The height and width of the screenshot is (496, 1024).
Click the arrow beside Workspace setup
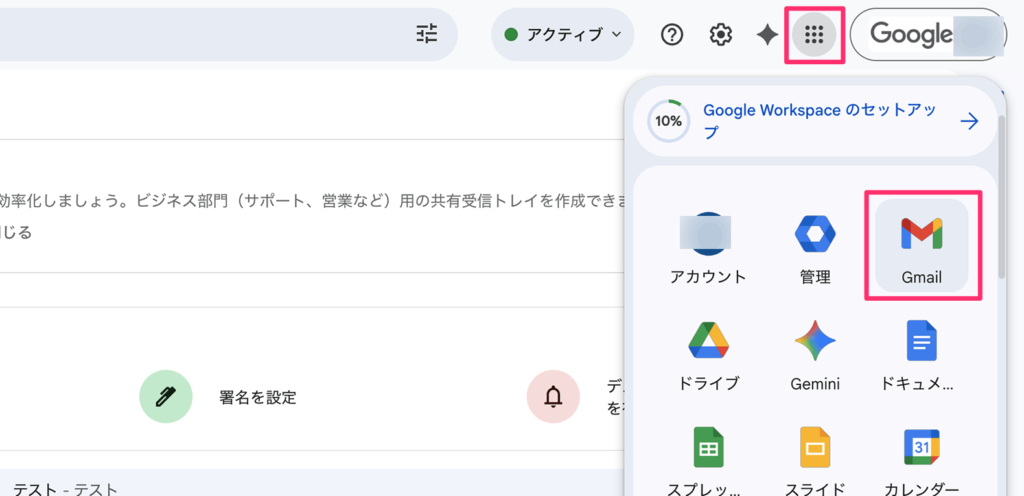969,121
